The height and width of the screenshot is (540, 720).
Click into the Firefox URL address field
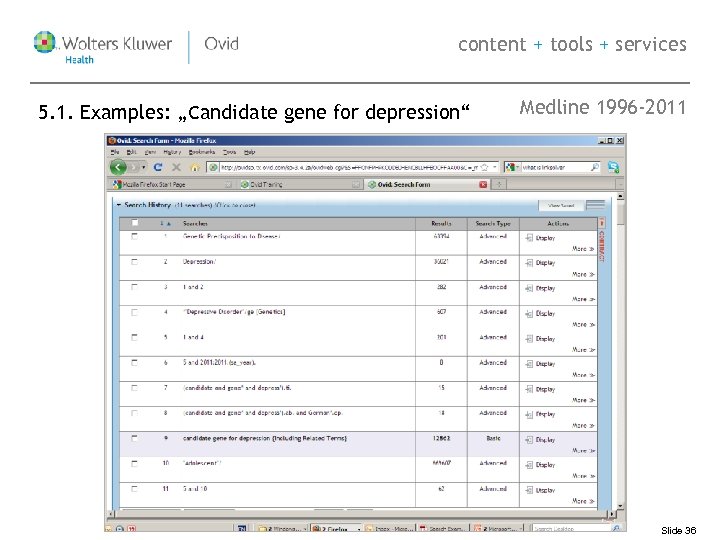(x=349, y=168)
